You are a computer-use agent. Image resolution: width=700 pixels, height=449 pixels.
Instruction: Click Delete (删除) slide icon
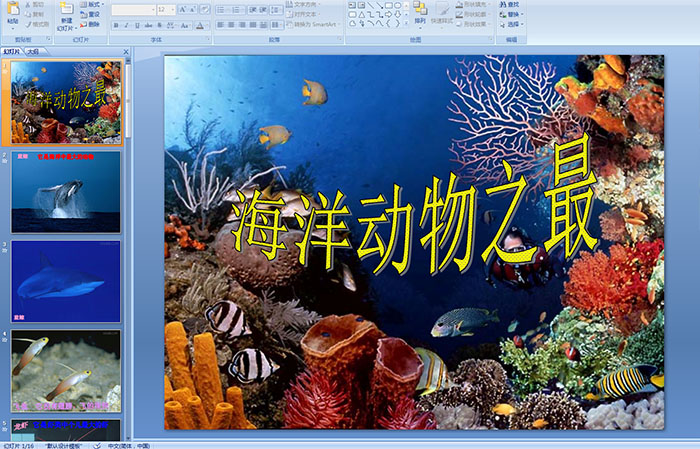click(x=83, y=24)
